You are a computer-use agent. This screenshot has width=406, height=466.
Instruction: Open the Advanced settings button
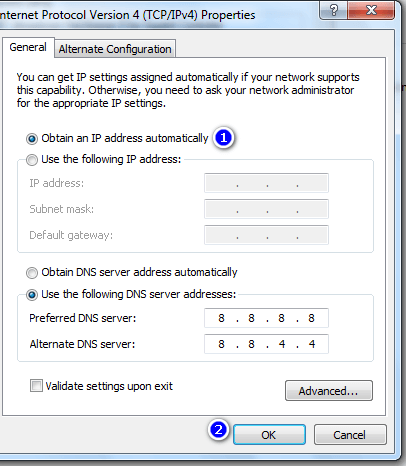[329, 391]
